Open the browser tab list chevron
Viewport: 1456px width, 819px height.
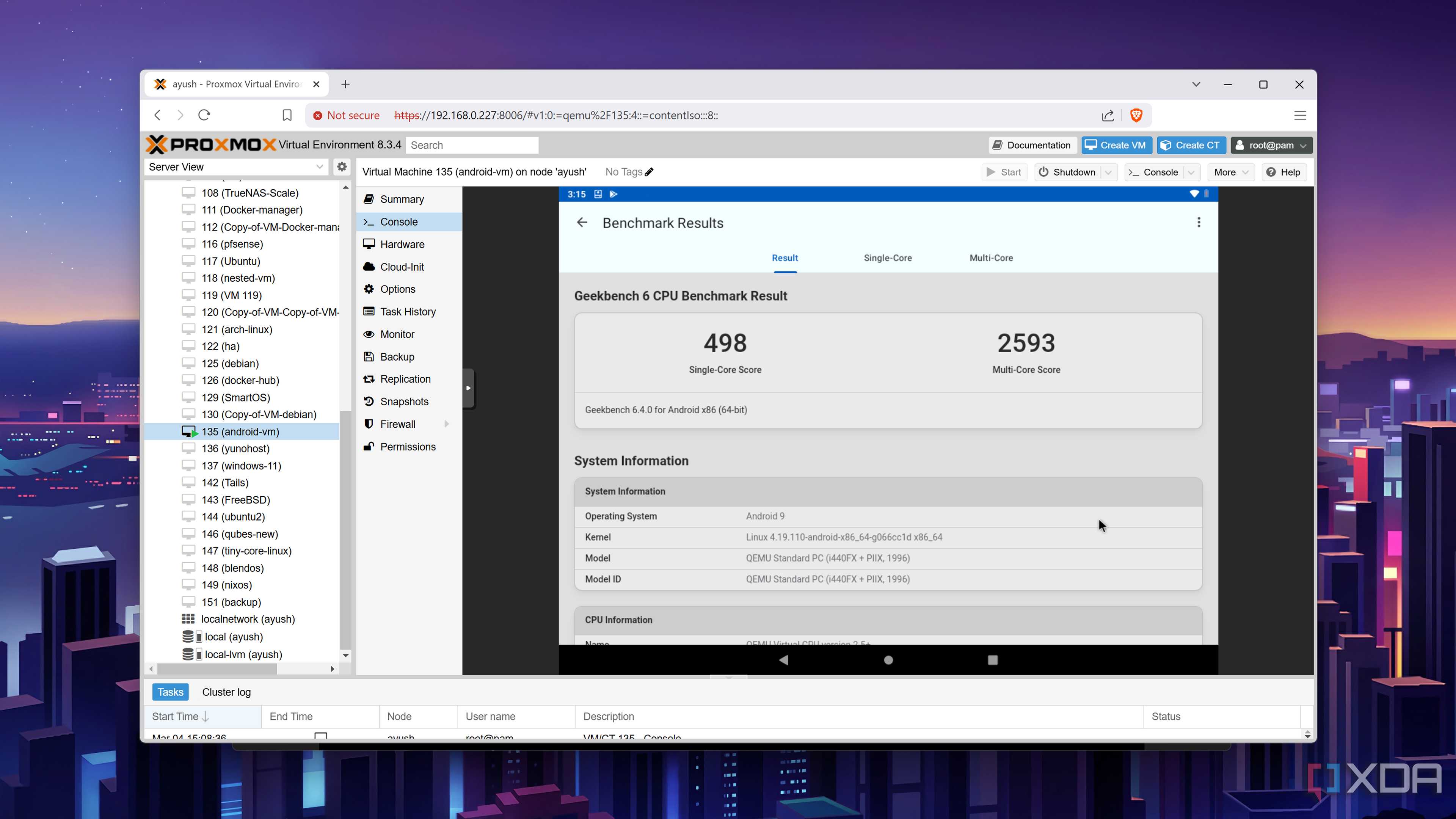coord(1196,84)
